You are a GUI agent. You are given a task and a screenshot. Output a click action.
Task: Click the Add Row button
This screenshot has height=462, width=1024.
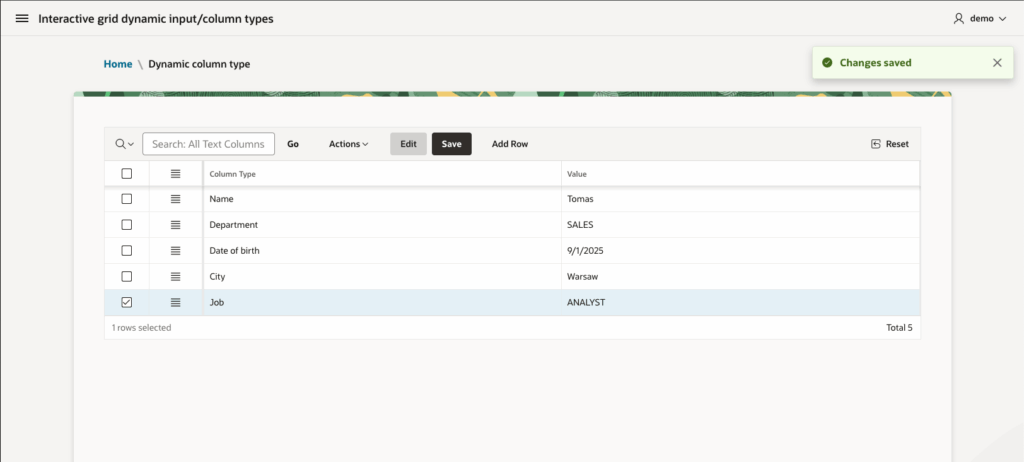509,144
